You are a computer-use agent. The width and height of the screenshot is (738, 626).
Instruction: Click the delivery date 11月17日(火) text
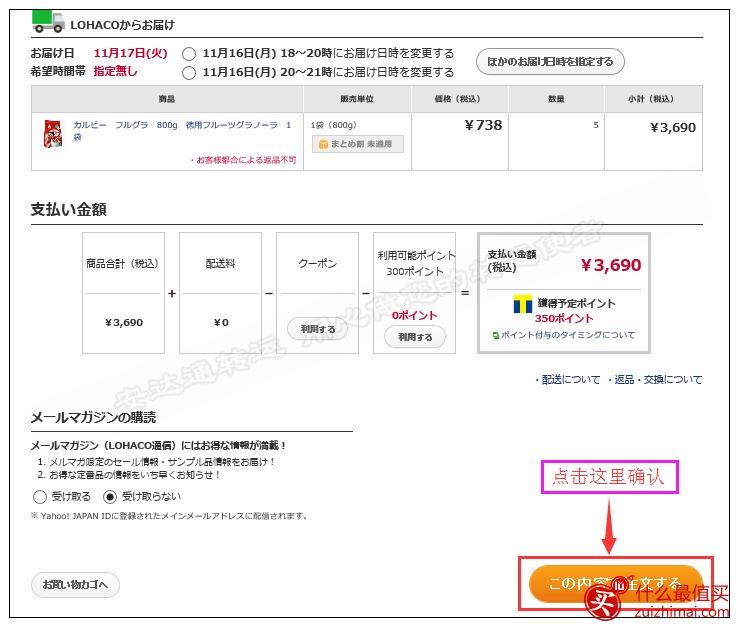[x=130, y=53]
